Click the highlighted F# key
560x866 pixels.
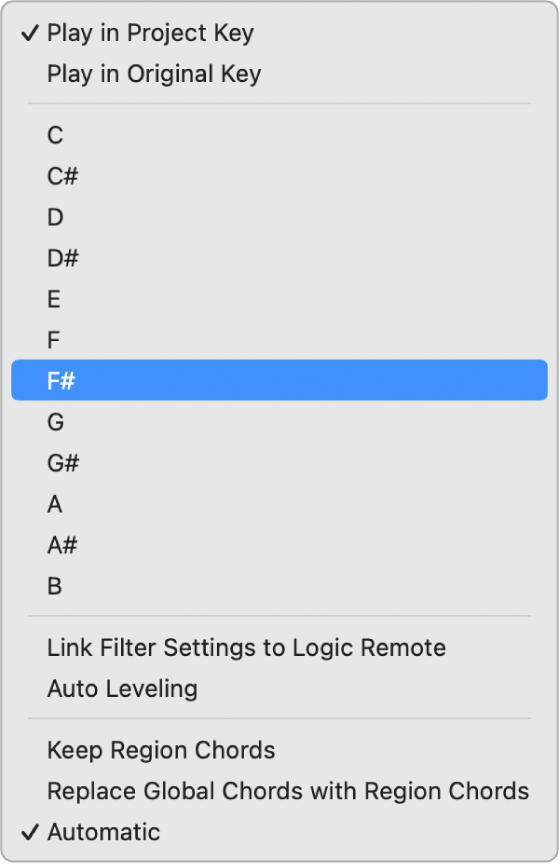click(279, 380)
